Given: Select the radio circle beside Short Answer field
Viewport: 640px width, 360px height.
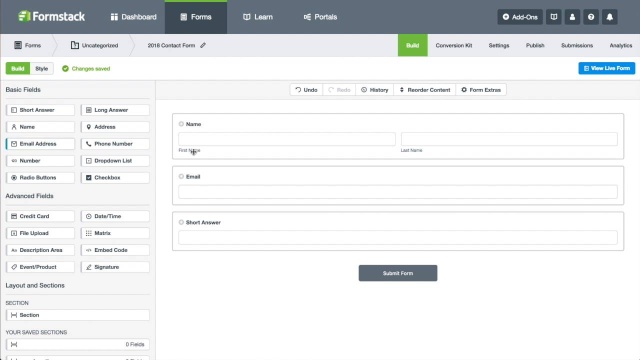Looking at the screenshot, I should tap(181, 222).
